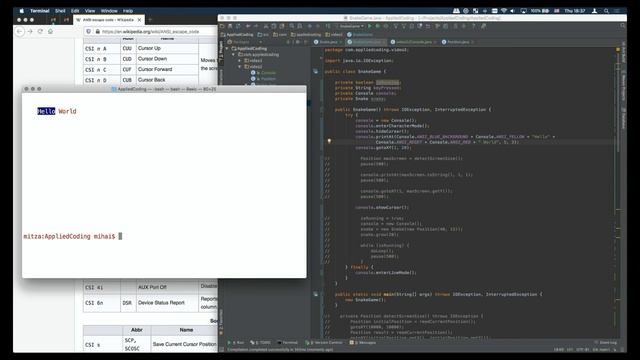Screen dimensions: 640x360
Task: Click the Find magnifier icon in IntelliJ toolbar
Action: click(x=292, y=26)
